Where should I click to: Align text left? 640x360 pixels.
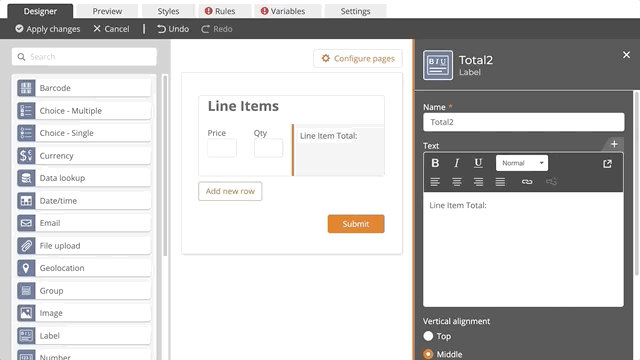(435, 182)
